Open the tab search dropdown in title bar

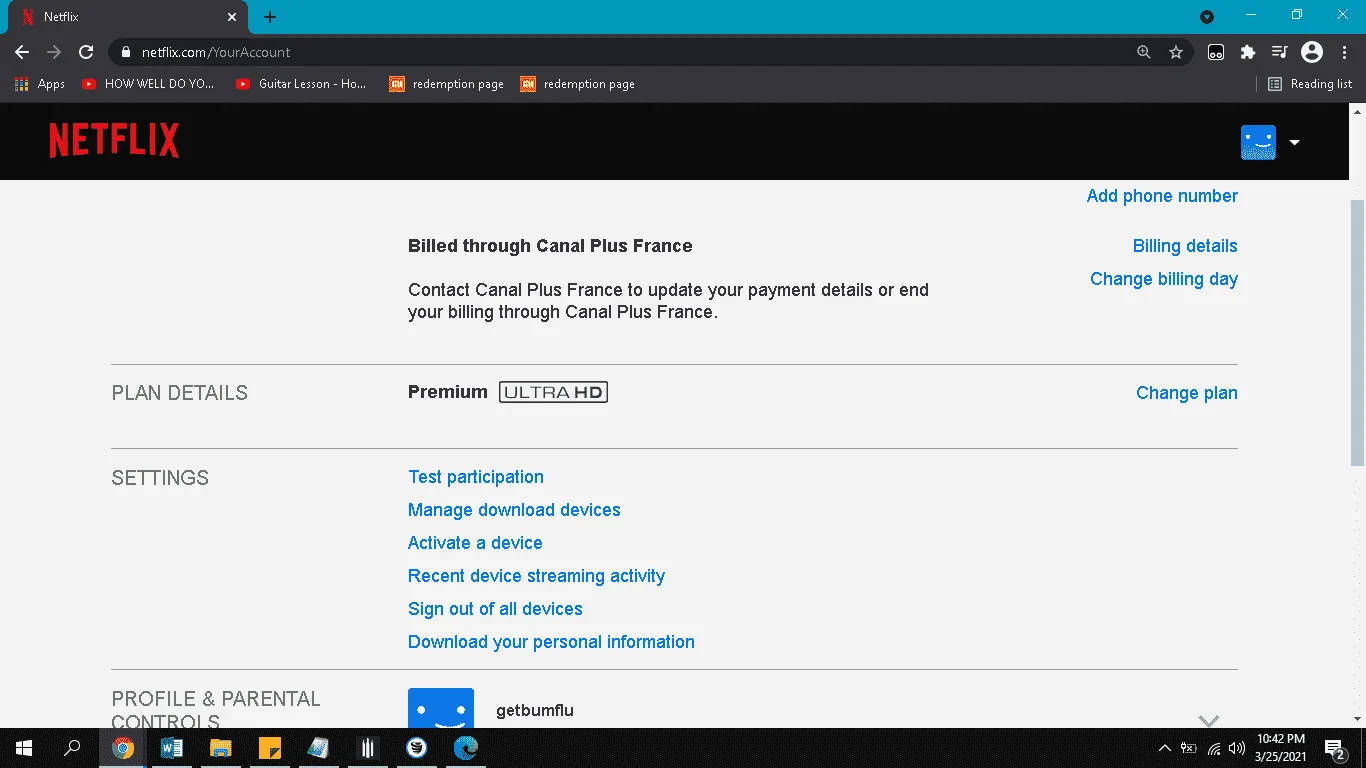(1207, 17)
